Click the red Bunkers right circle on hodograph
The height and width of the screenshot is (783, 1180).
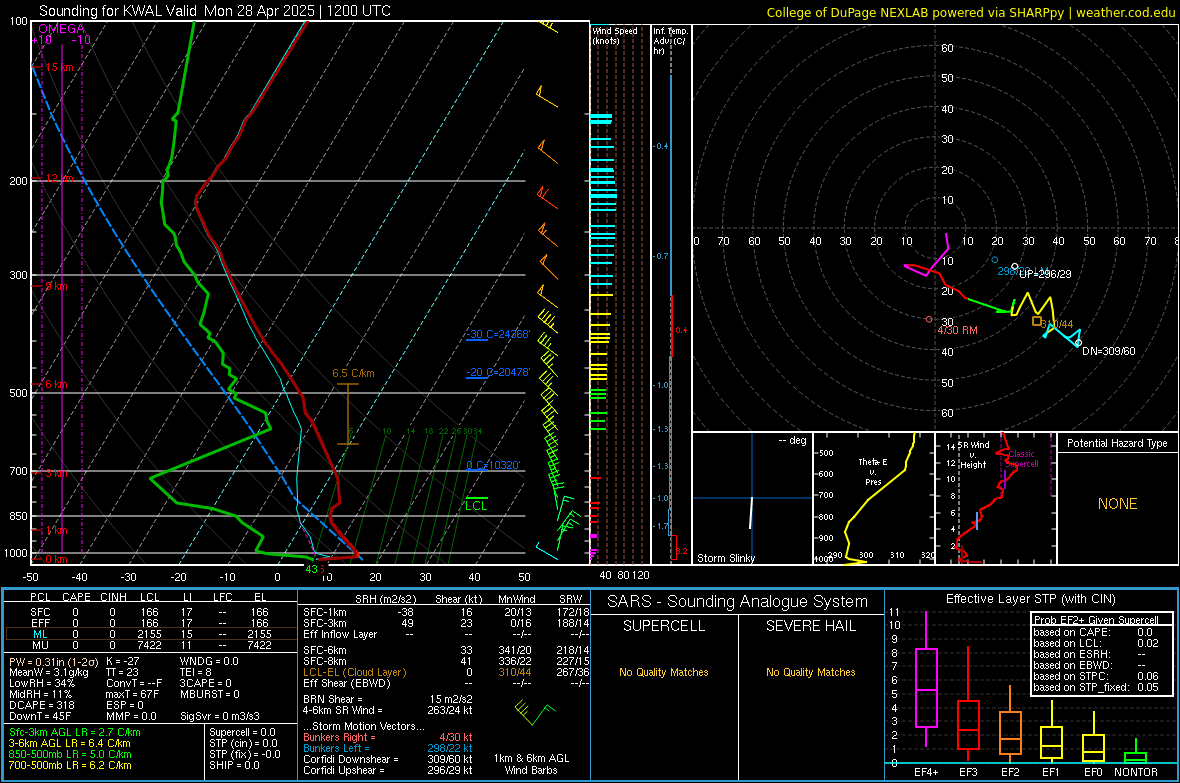pyautogui.click(x=929, y=320)
